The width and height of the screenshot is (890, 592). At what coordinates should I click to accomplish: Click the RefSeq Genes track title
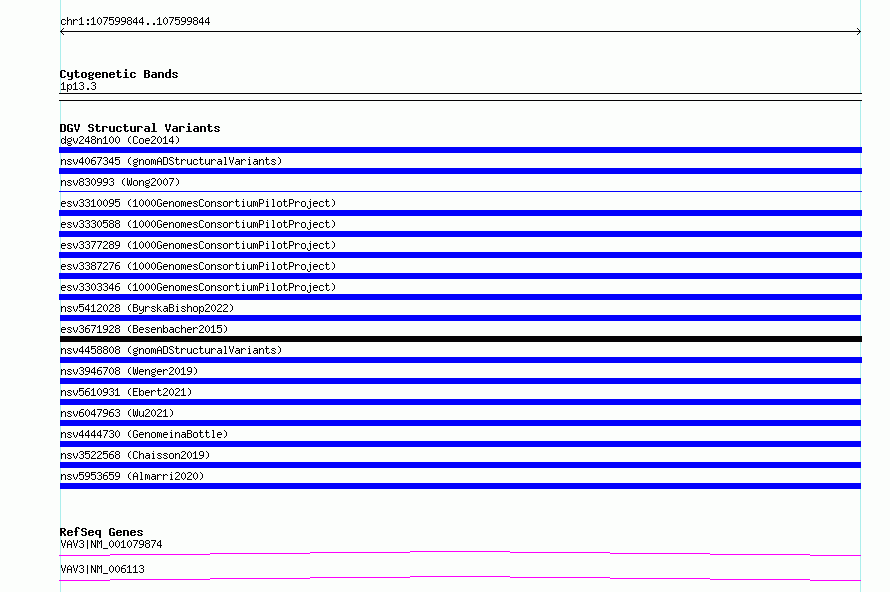point(102,532)
